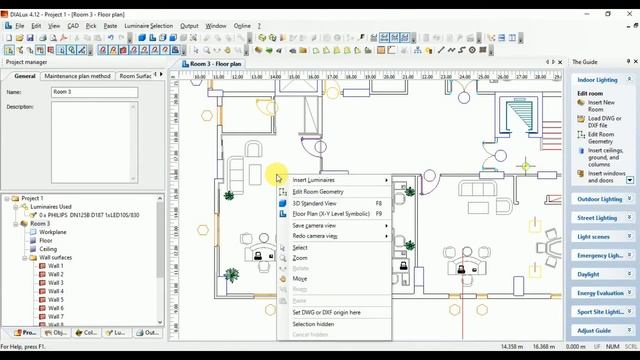Click the hierarchy tree diagram toolbar icon
640x360 pixels.
pyautogui.click(x=418, y=50)
